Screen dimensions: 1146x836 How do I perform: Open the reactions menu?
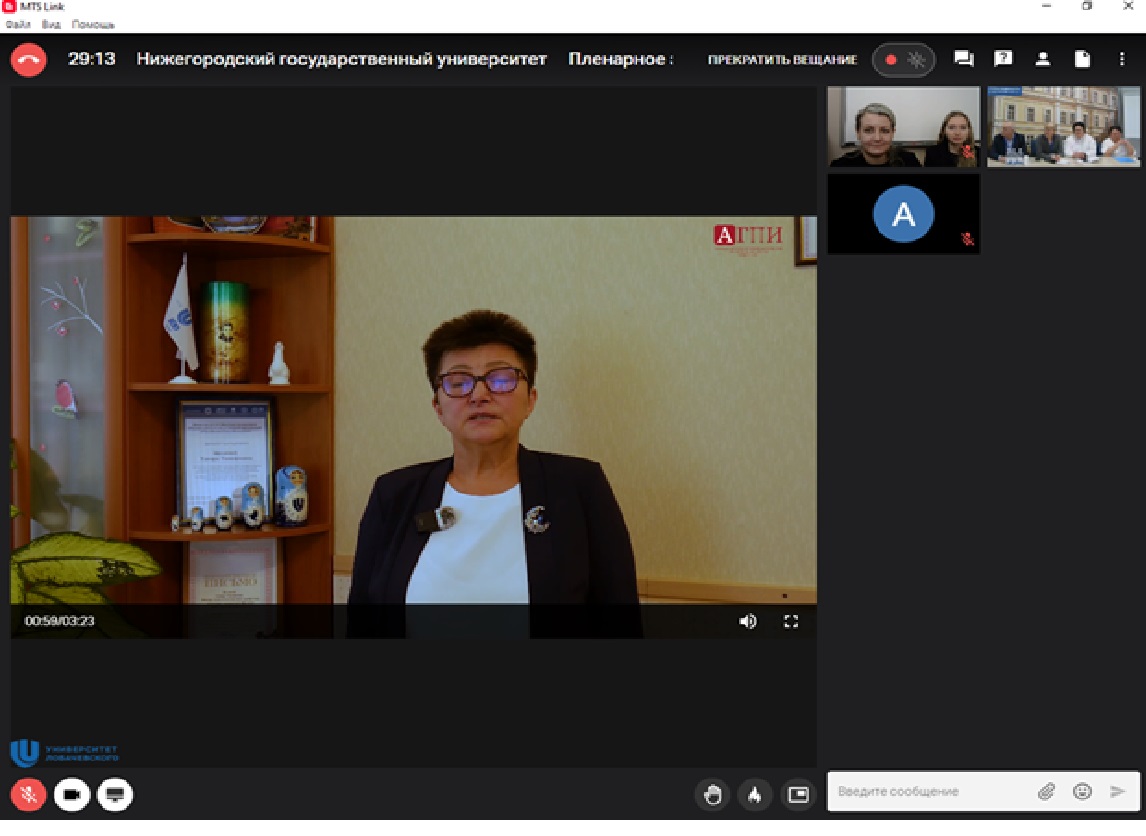tap(755, 796)
